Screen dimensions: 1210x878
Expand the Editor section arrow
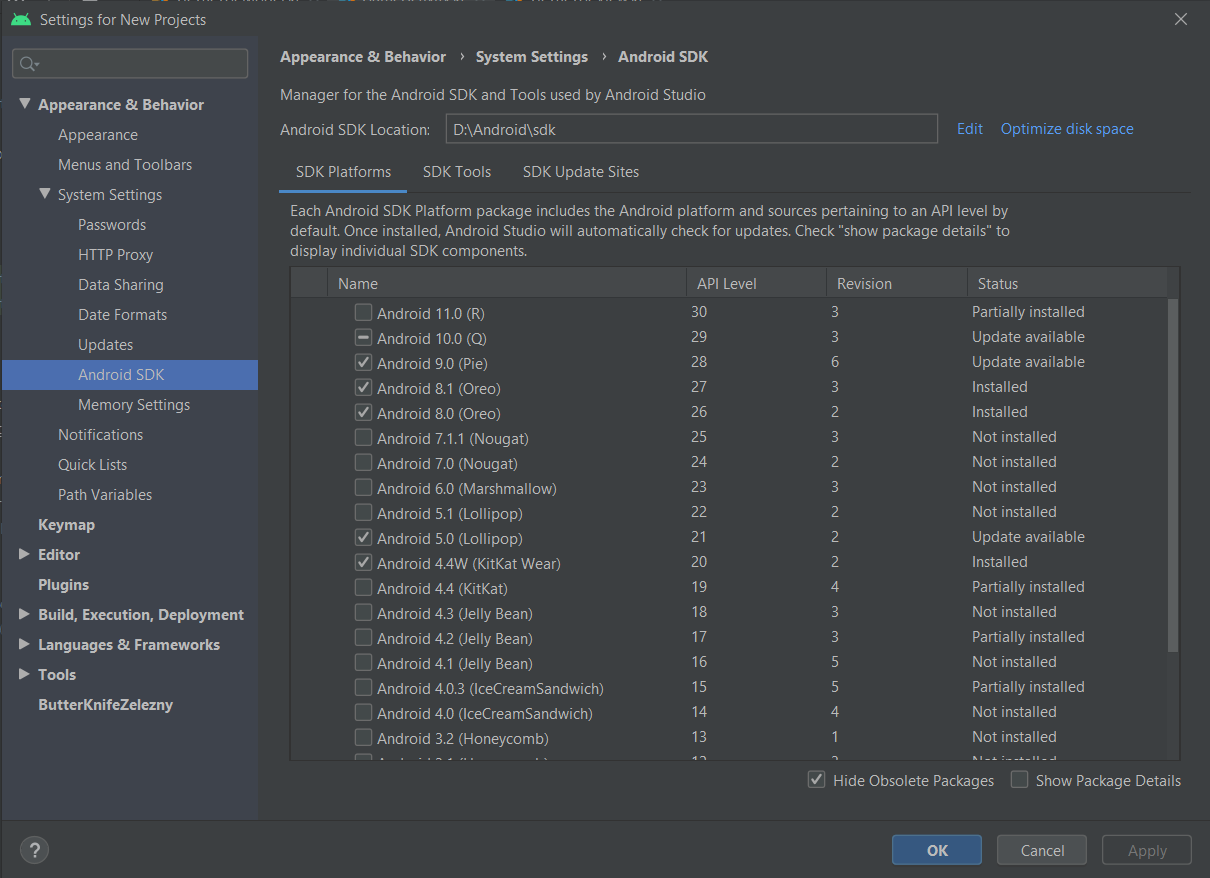point(25,554)
